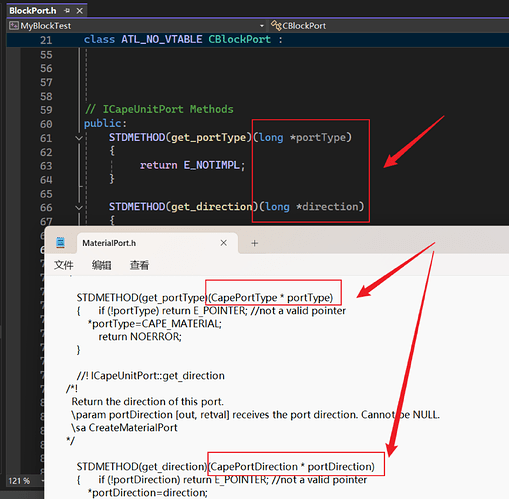Close the MaterialPort.h tab
This screenshot has height=499, width=509.
click(x=224, y=243)
